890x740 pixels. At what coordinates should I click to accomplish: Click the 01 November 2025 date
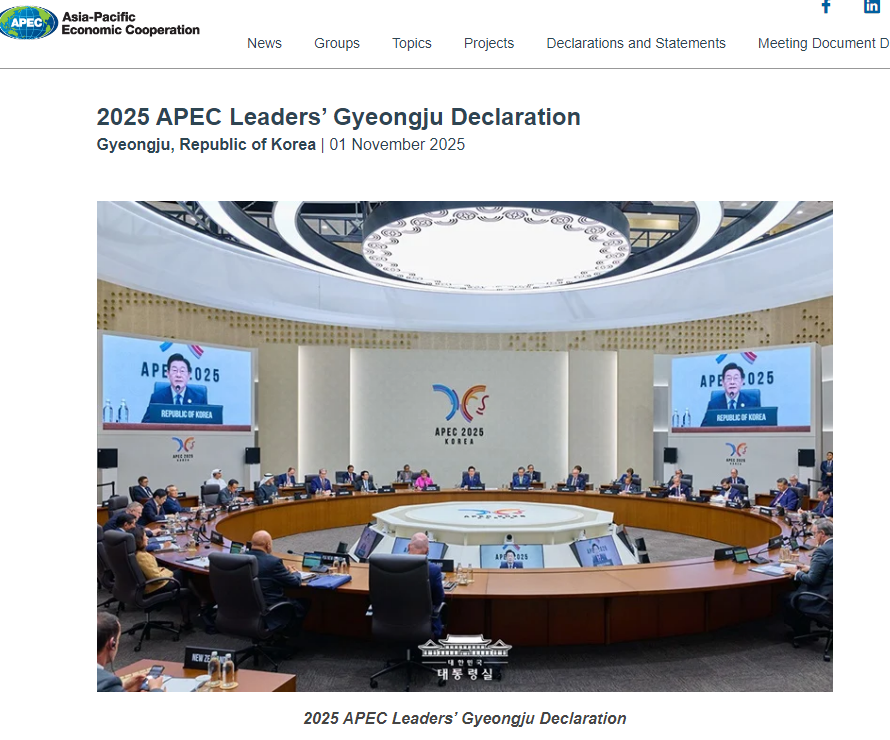point(397,144)
